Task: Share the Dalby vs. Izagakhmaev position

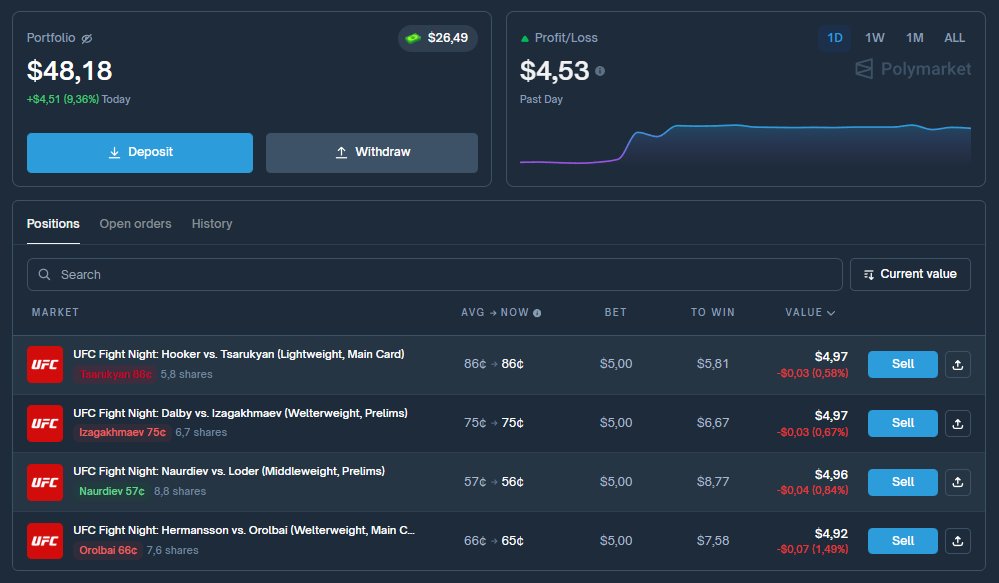Action: pyautogui.click(x=958, y=423)
